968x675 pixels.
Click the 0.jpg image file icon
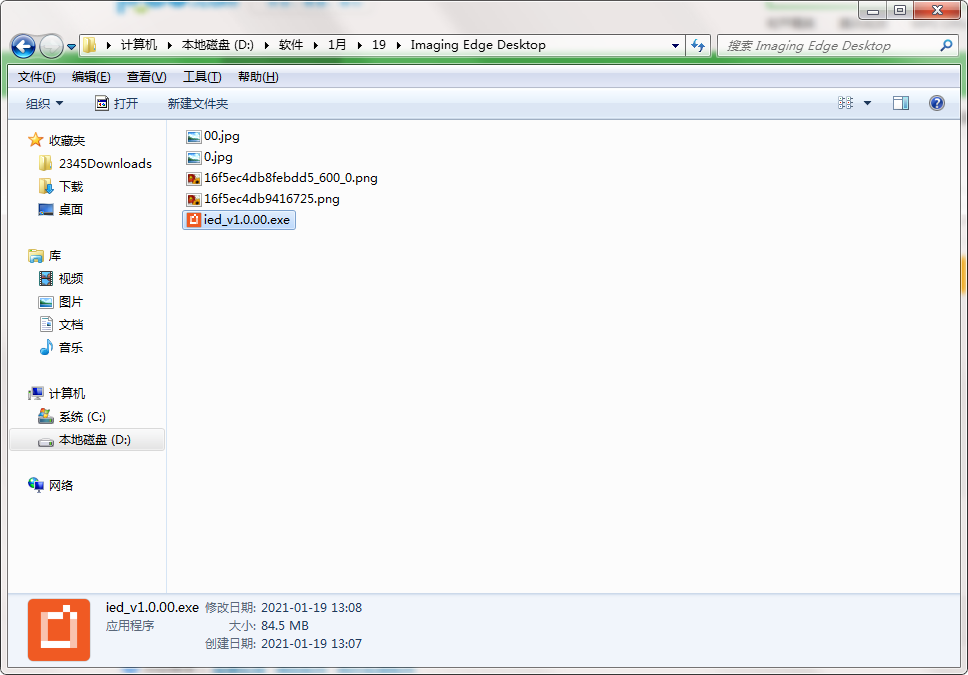pyautogui.click(x=194, y=157)
